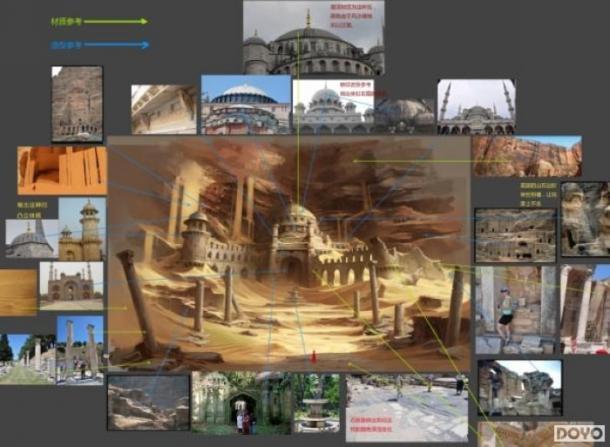Click the green legend label
Image resolution: width=610 pixels, height=447 pixels.
click(66, 22)
